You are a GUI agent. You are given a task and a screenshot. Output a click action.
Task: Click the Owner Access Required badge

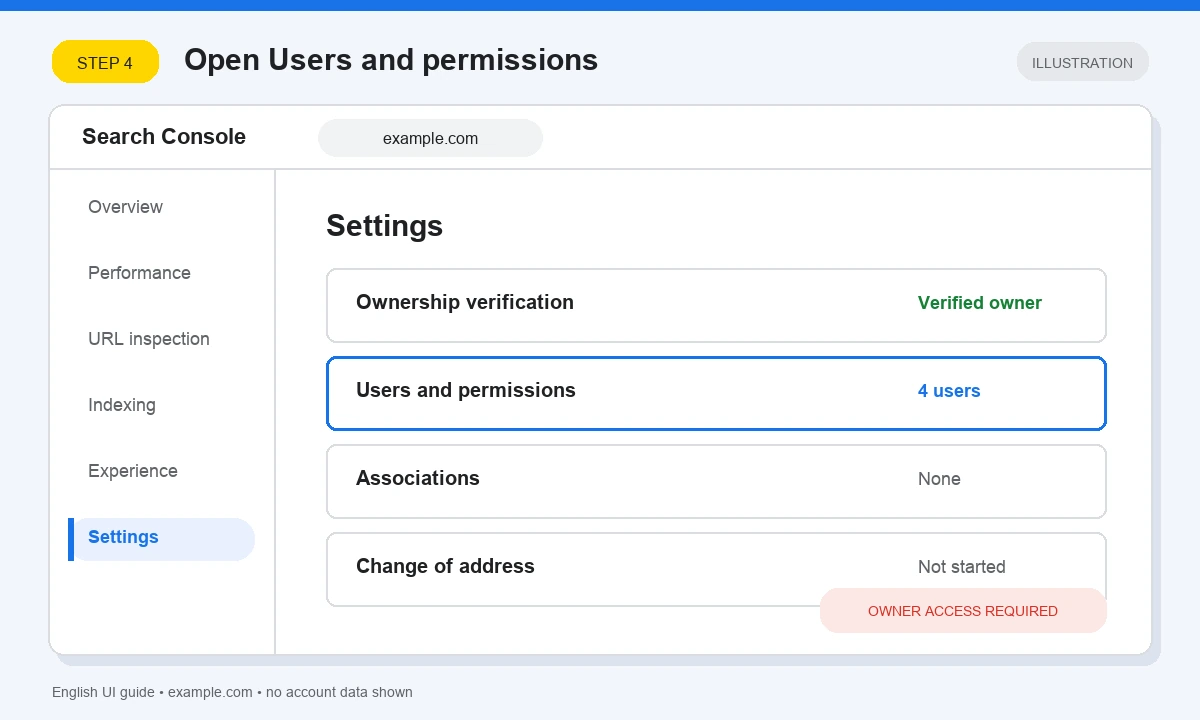[963, 610]
